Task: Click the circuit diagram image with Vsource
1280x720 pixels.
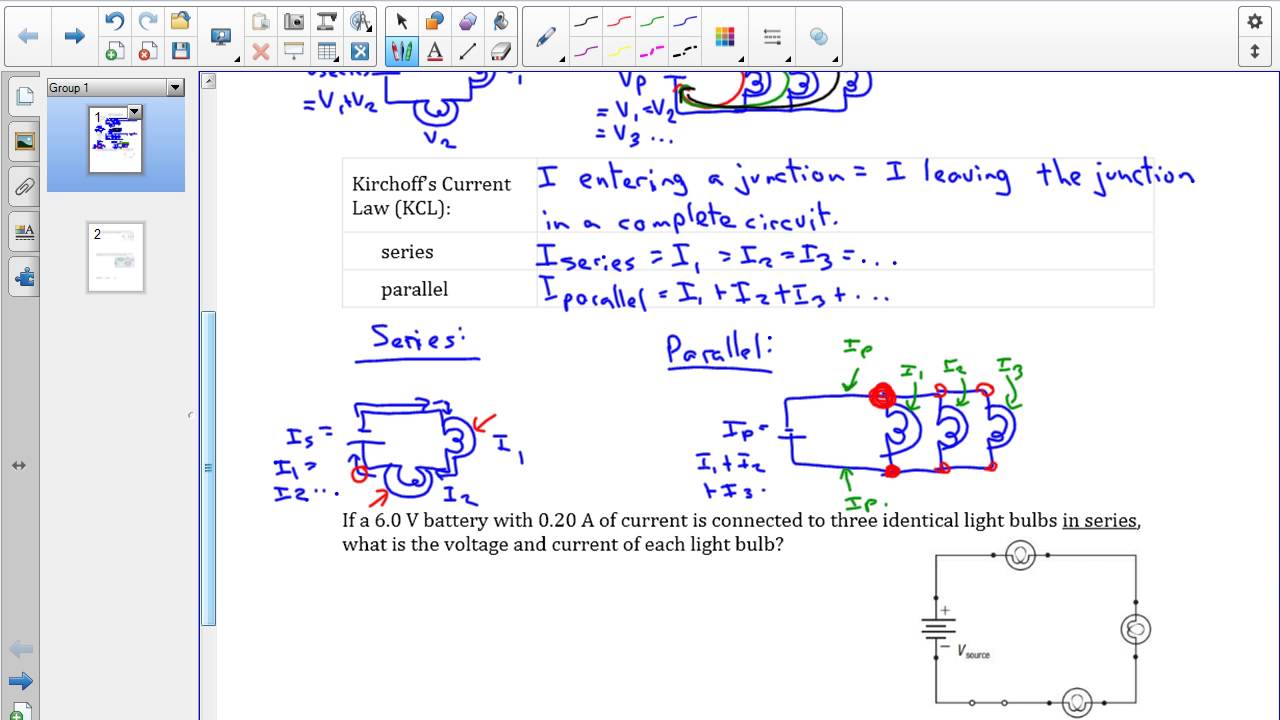Action: pos(1036,628)
